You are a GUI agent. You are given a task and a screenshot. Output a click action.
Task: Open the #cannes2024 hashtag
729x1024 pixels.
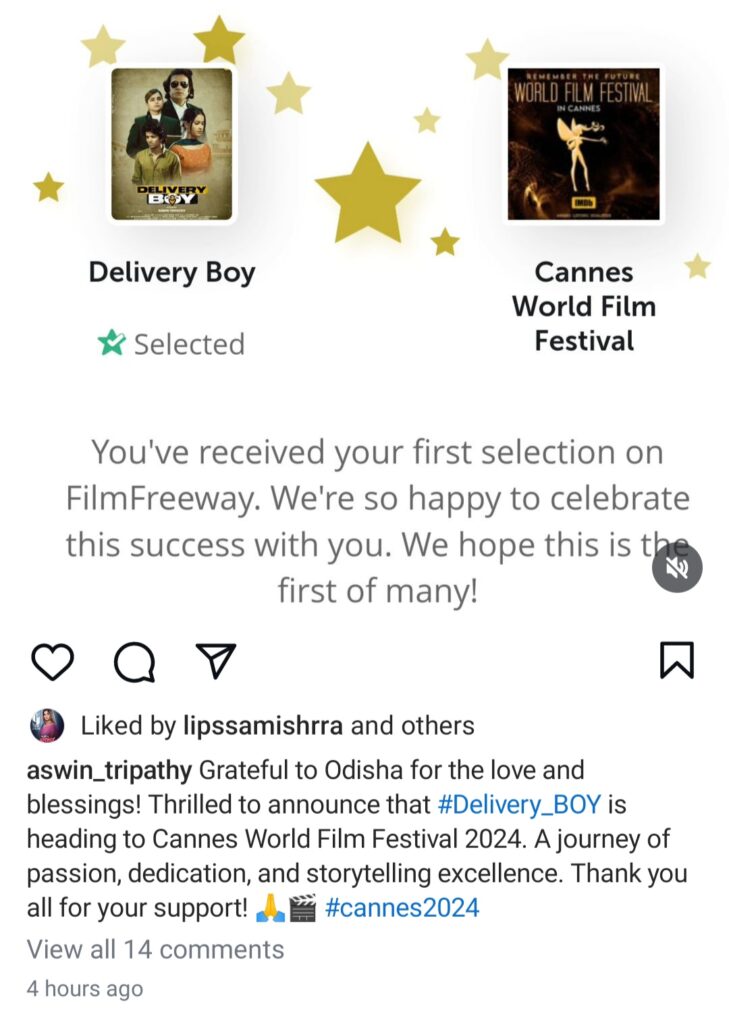click(x=402, y=908)
